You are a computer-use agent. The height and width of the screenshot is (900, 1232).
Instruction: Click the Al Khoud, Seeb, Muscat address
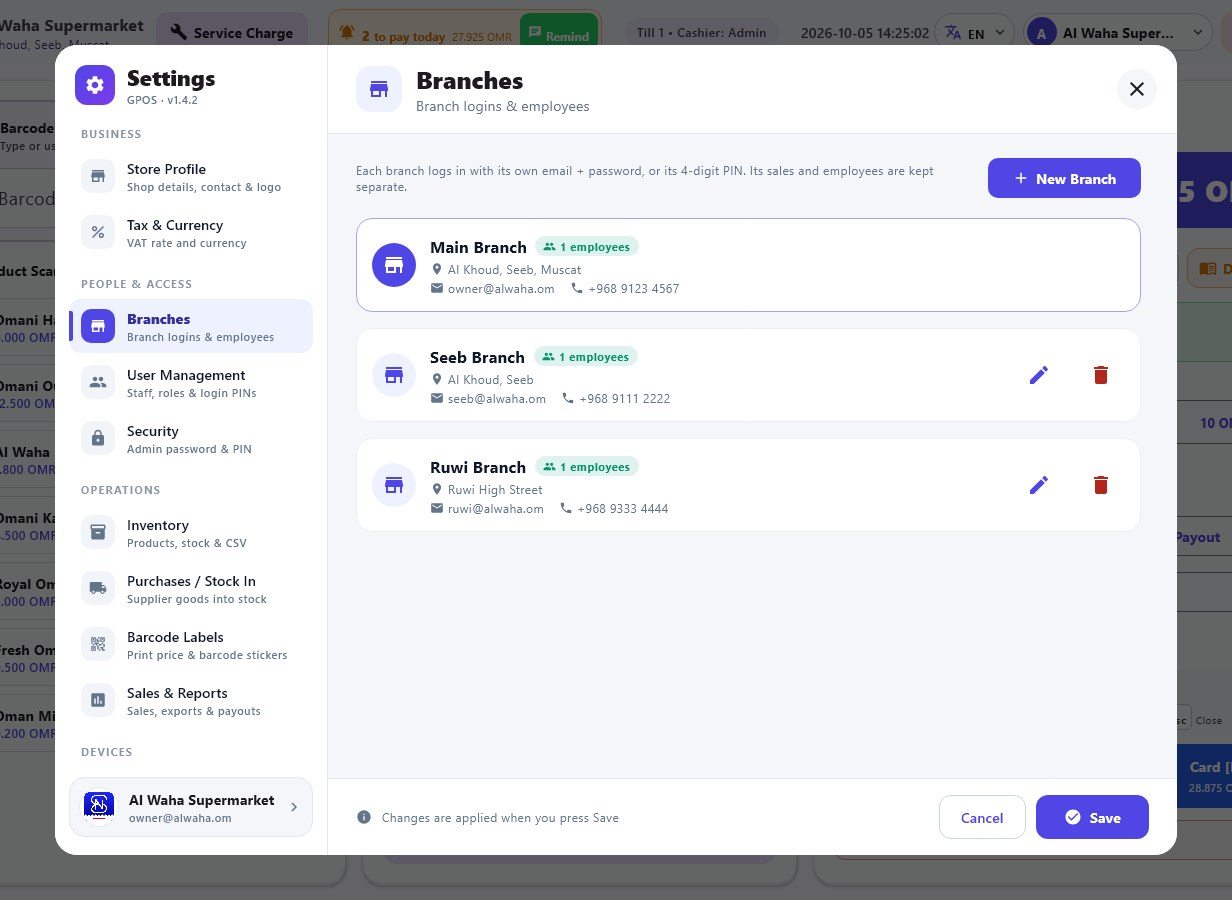point(514,270)
